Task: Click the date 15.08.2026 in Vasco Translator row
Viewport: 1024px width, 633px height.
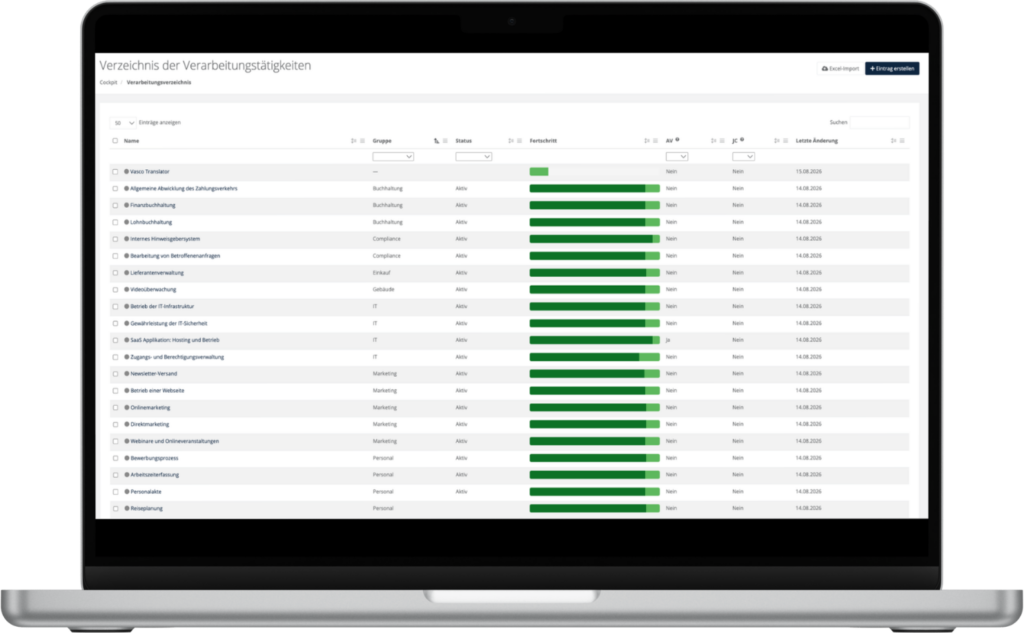Action: coord(808,172)
